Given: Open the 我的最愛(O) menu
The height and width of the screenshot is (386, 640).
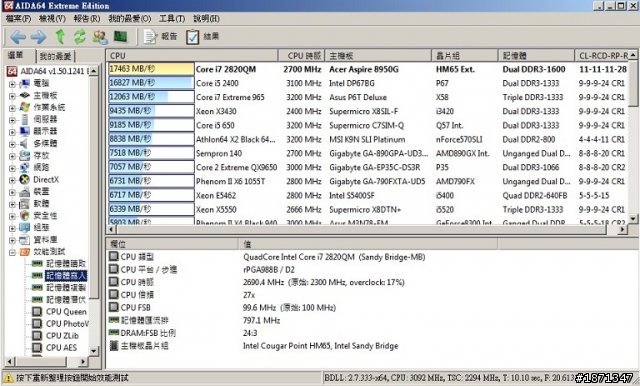Looking at the screenshot, I should (129, 19).
